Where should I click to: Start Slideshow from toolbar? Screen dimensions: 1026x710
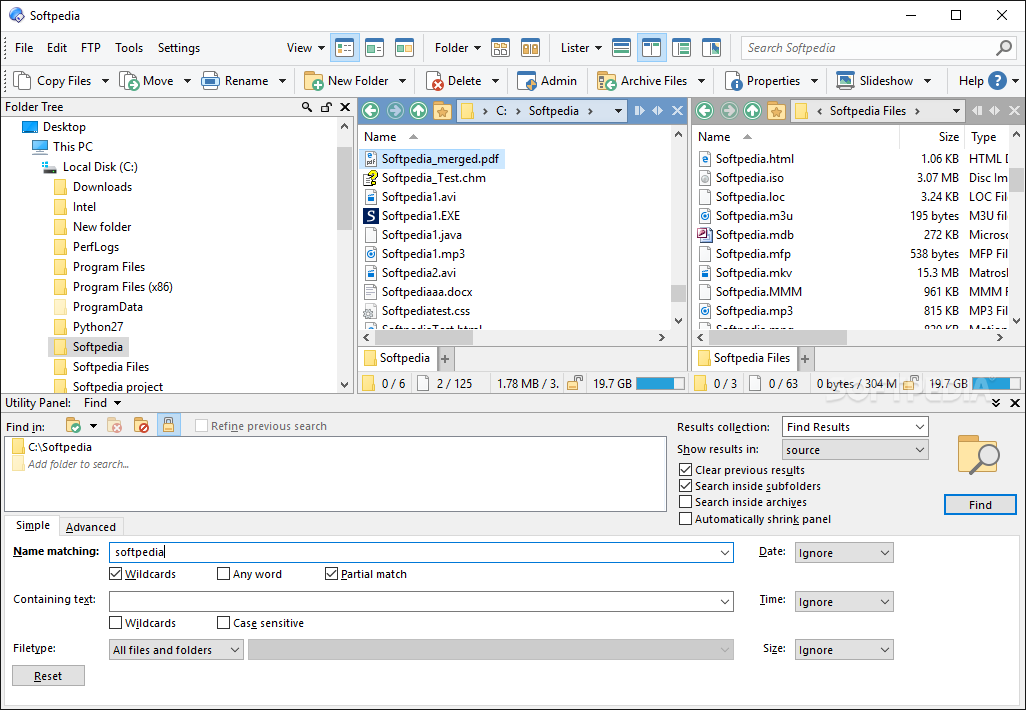845,80
